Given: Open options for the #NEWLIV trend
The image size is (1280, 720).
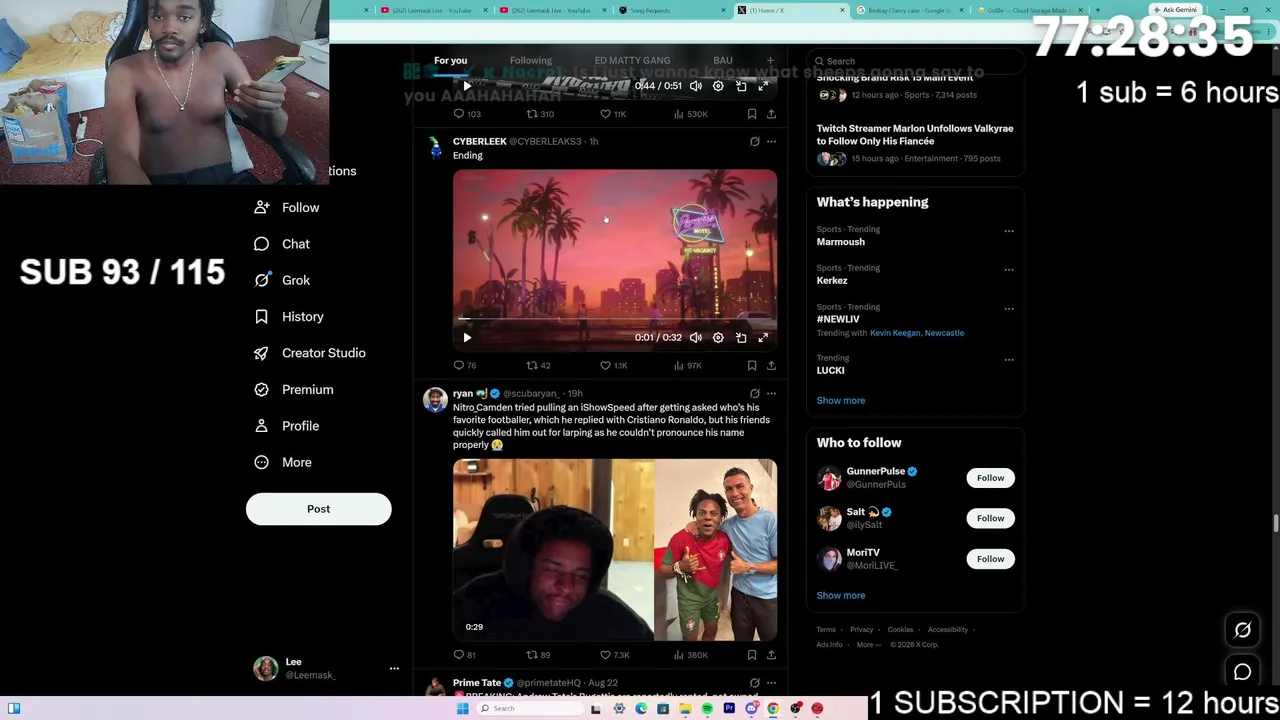Looking at the screenshot, I should pyautogui.click(x=1009, y=309).
